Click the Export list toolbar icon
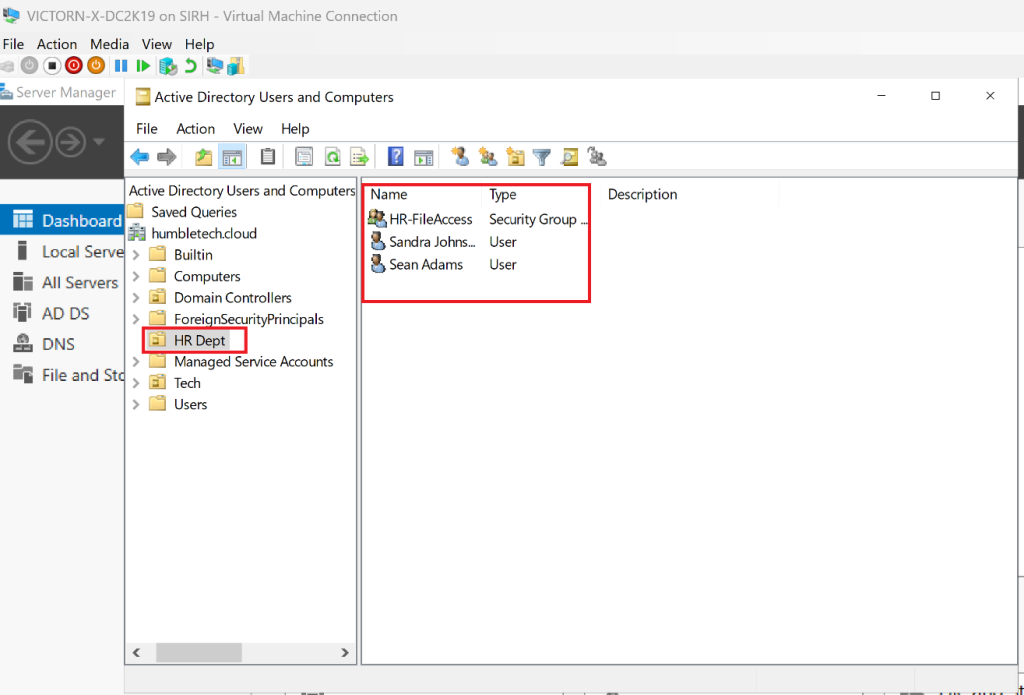The image size is (1024, 695). [359, 157]
